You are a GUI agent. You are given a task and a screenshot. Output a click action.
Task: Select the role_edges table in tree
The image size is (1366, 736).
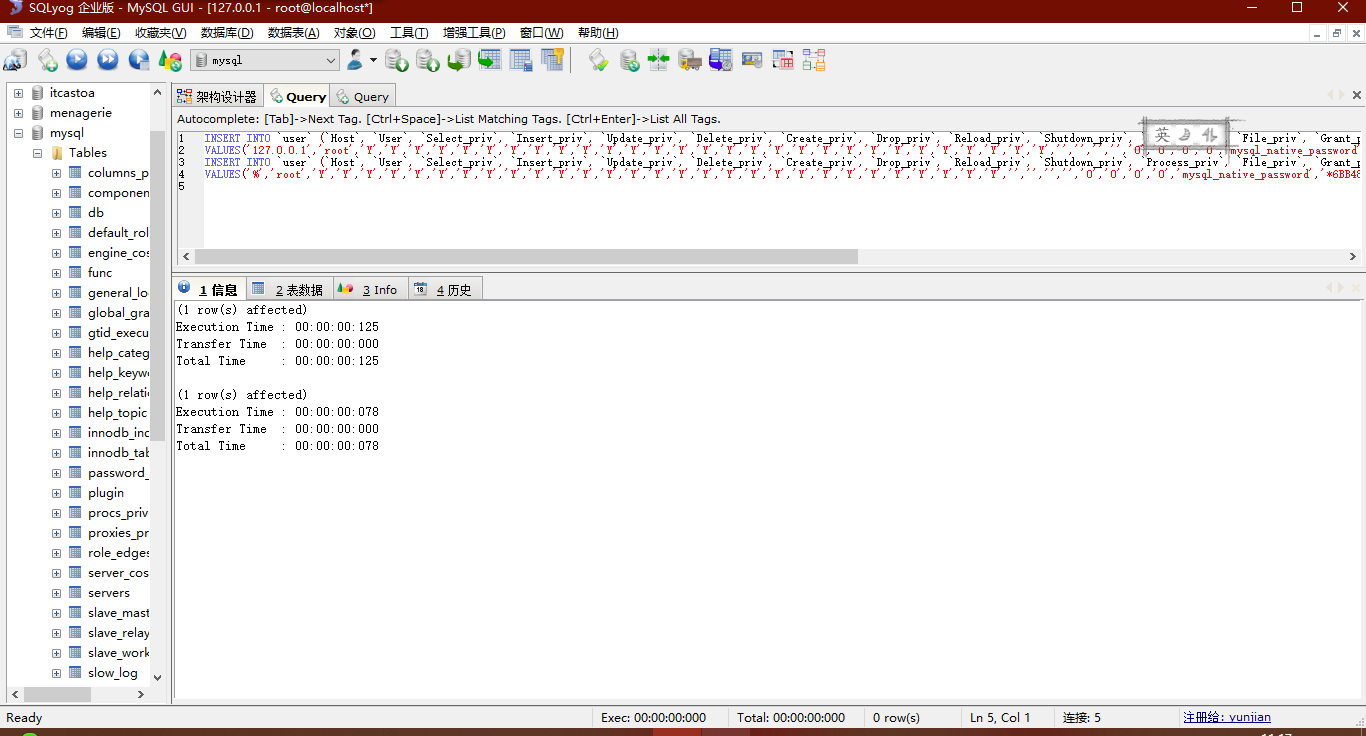coord(118,553)
